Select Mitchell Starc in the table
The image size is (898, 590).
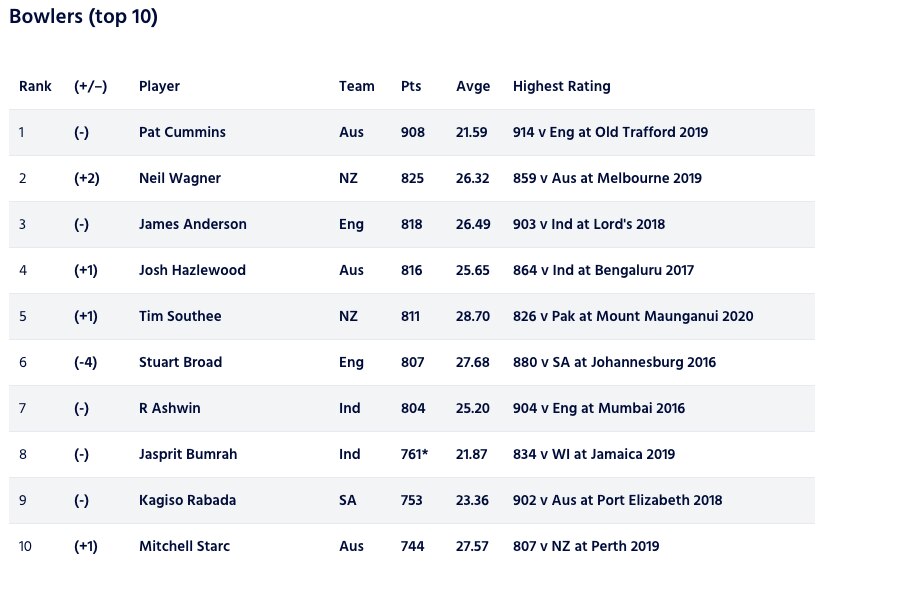pyautogui.click(x=184, y=546)
